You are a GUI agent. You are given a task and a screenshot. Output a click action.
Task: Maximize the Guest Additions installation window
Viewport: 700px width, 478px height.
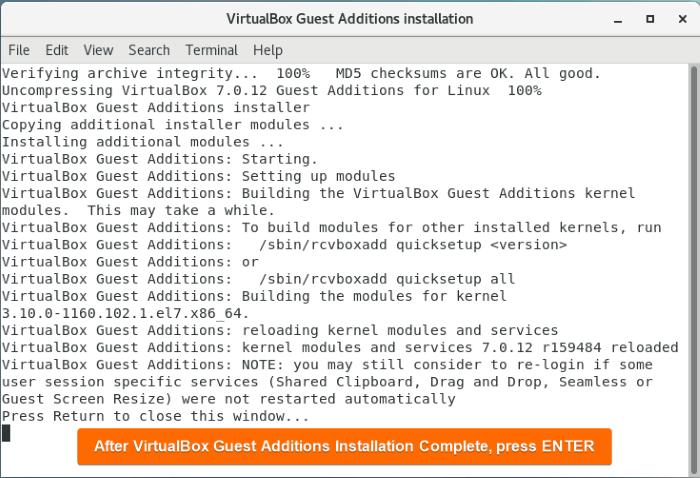650,19
